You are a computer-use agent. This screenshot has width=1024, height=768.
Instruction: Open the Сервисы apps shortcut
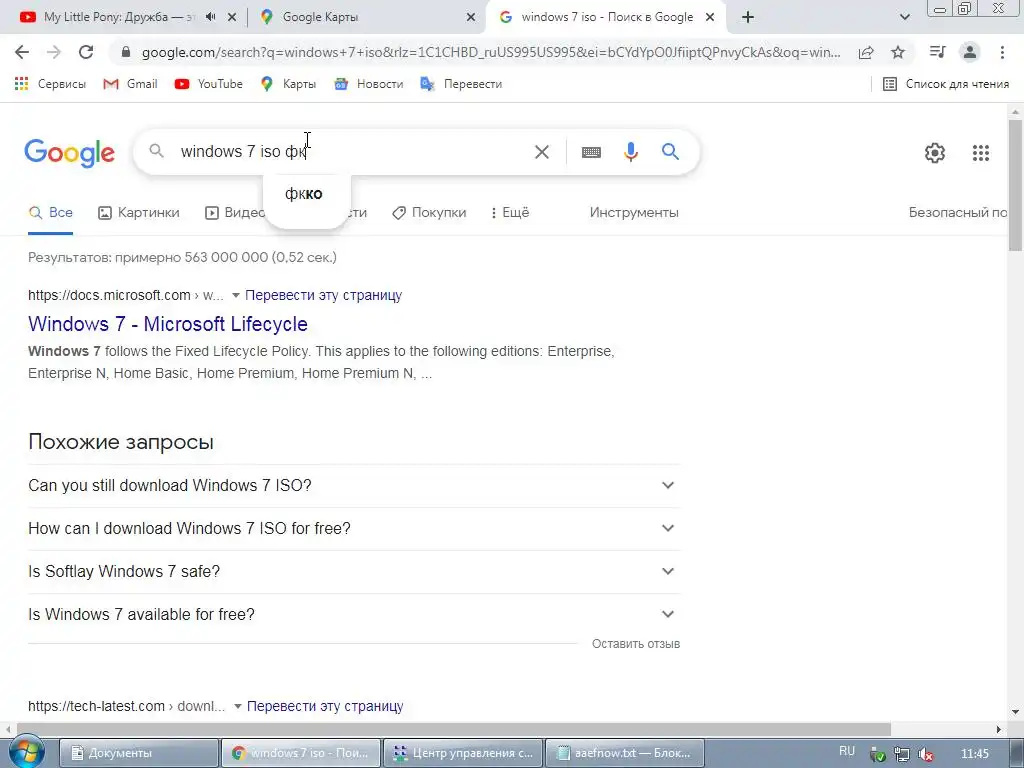point(50,84)
